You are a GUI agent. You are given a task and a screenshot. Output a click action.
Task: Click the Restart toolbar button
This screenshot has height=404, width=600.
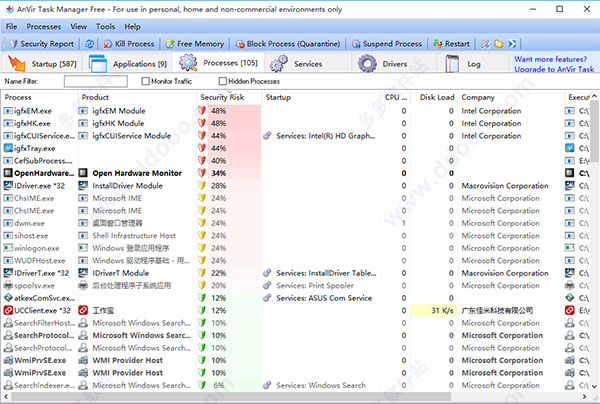452,44
